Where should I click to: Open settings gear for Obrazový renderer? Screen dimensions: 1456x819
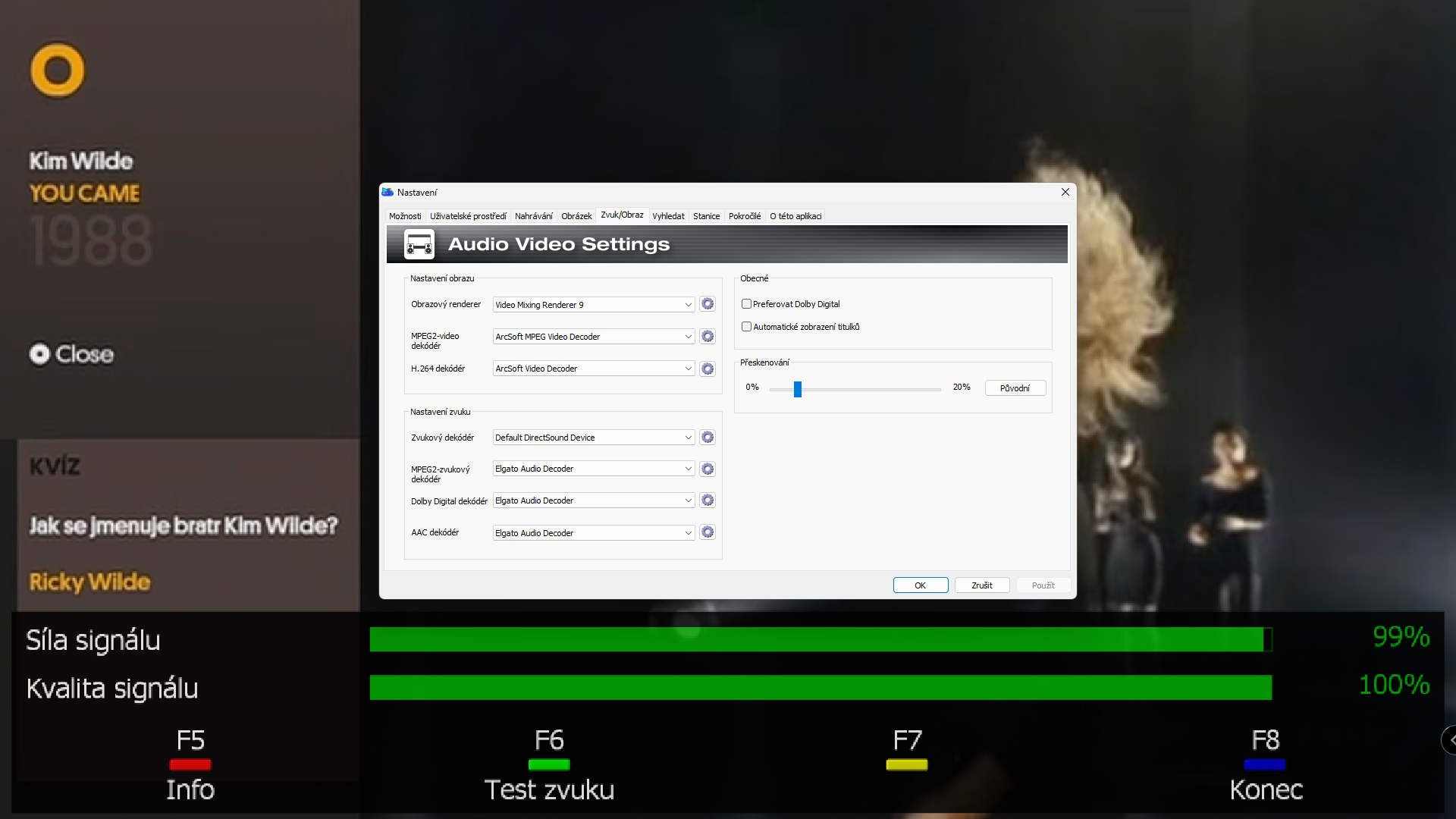[x=708, y=304]
